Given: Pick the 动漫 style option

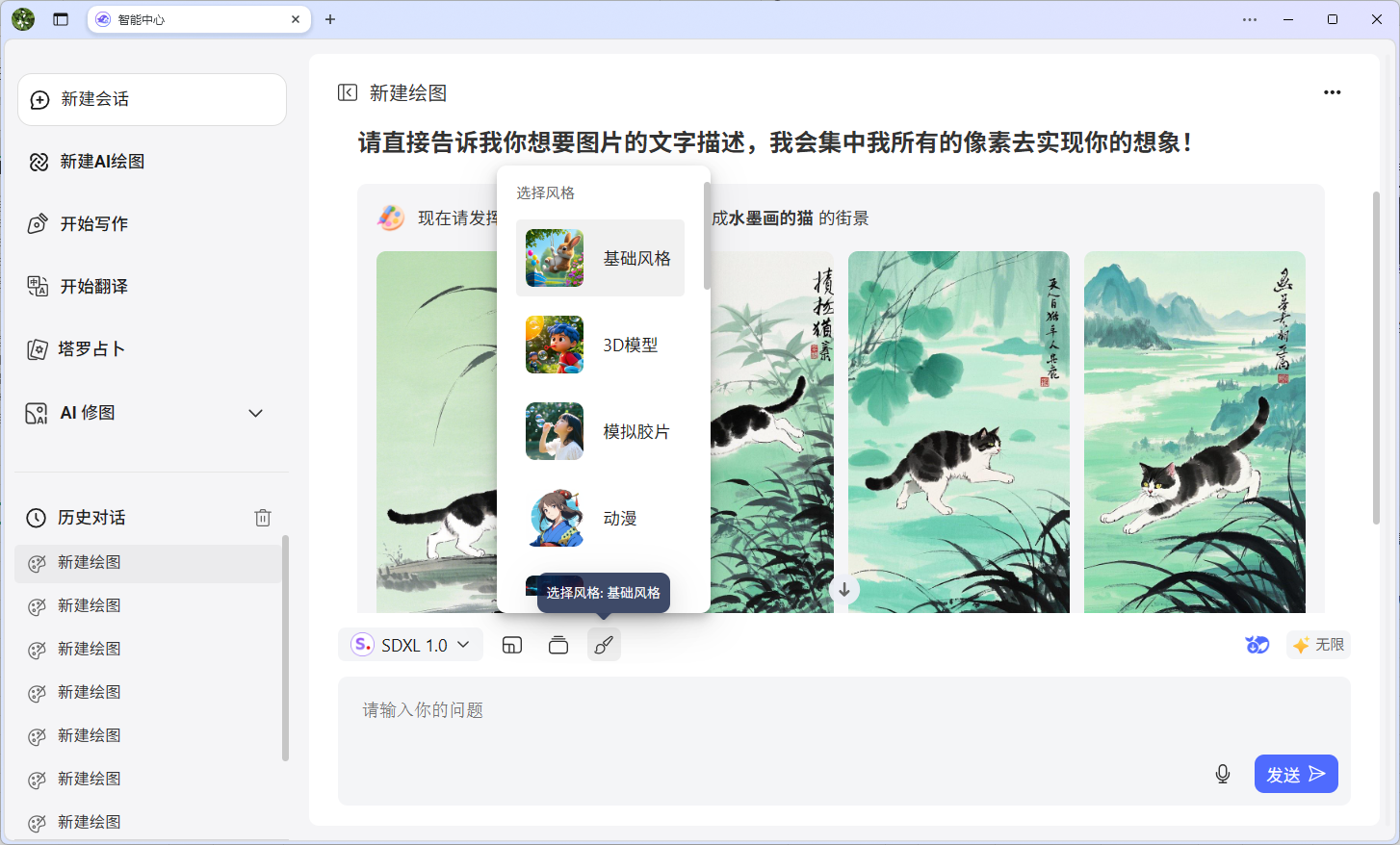Looking at the screenshot, I should pyautogui.click(x=600, y=518).
